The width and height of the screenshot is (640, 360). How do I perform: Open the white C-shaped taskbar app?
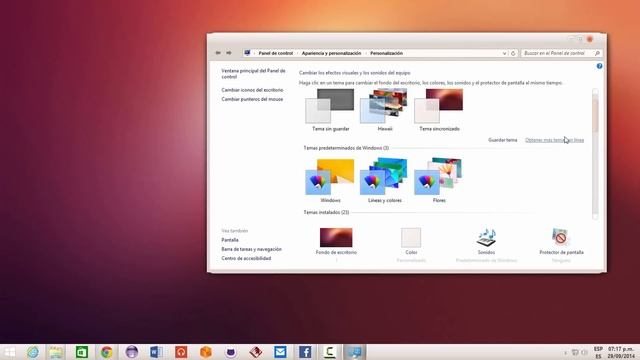click(329, 352)
